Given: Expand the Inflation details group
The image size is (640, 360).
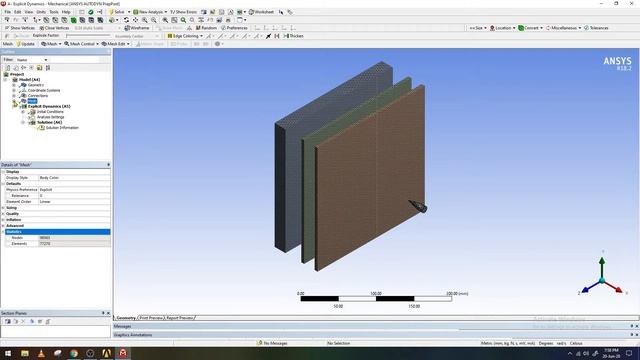Looking at the screenshot, I should click(x=3, y=220).
